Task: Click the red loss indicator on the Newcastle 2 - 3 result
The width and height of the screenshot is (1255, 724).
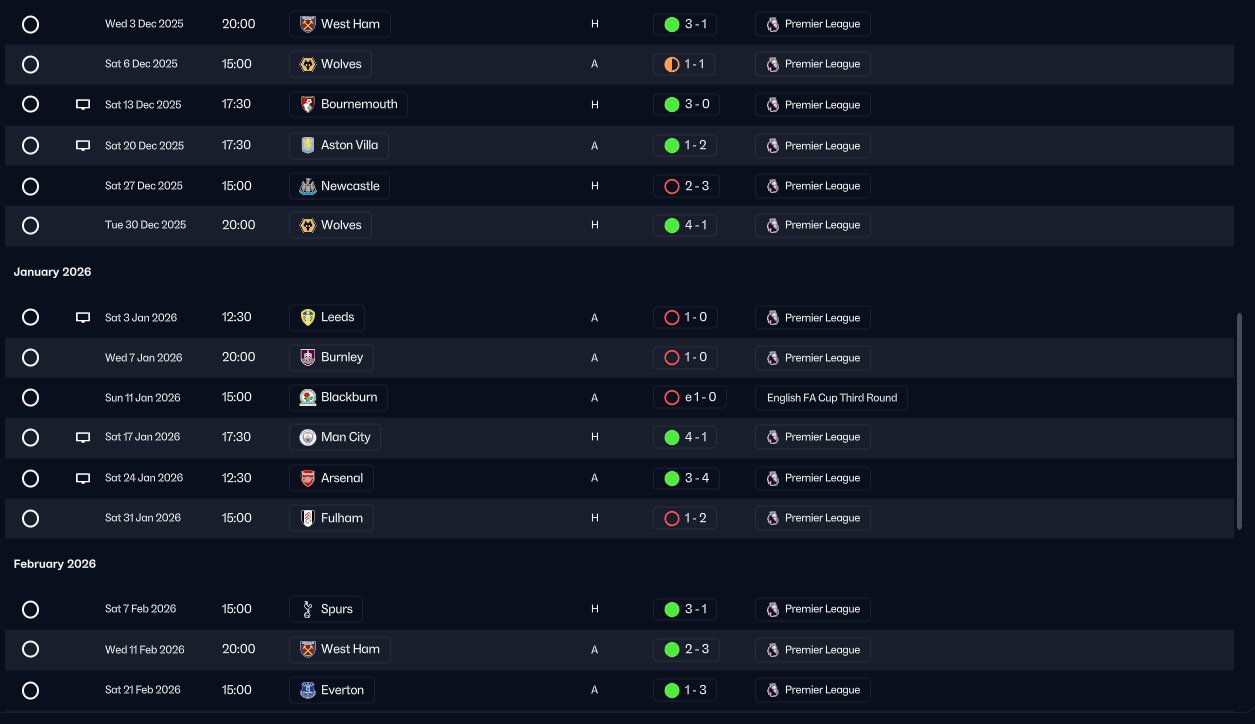Action: pyautogui.click(x=672, y=186)
